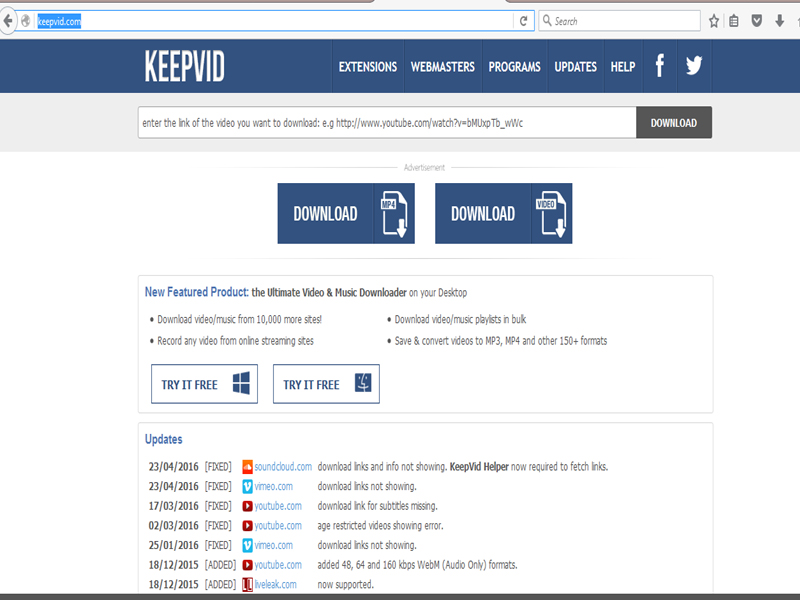Click the LiveLeak icon in updates

[247, 585]
